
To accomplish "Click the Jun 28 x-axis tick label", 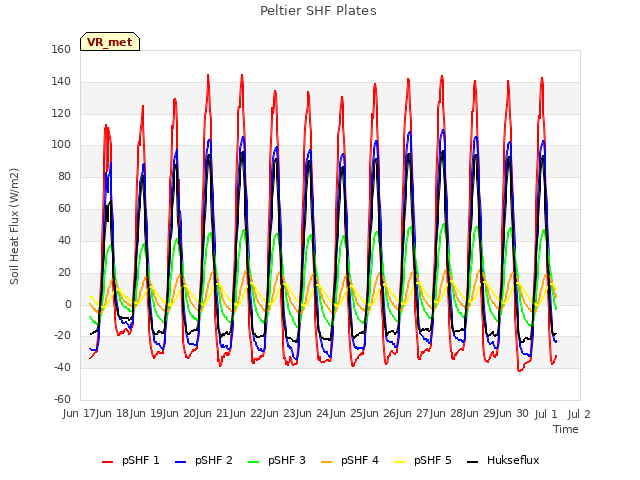I will click(x=447, y=414).
